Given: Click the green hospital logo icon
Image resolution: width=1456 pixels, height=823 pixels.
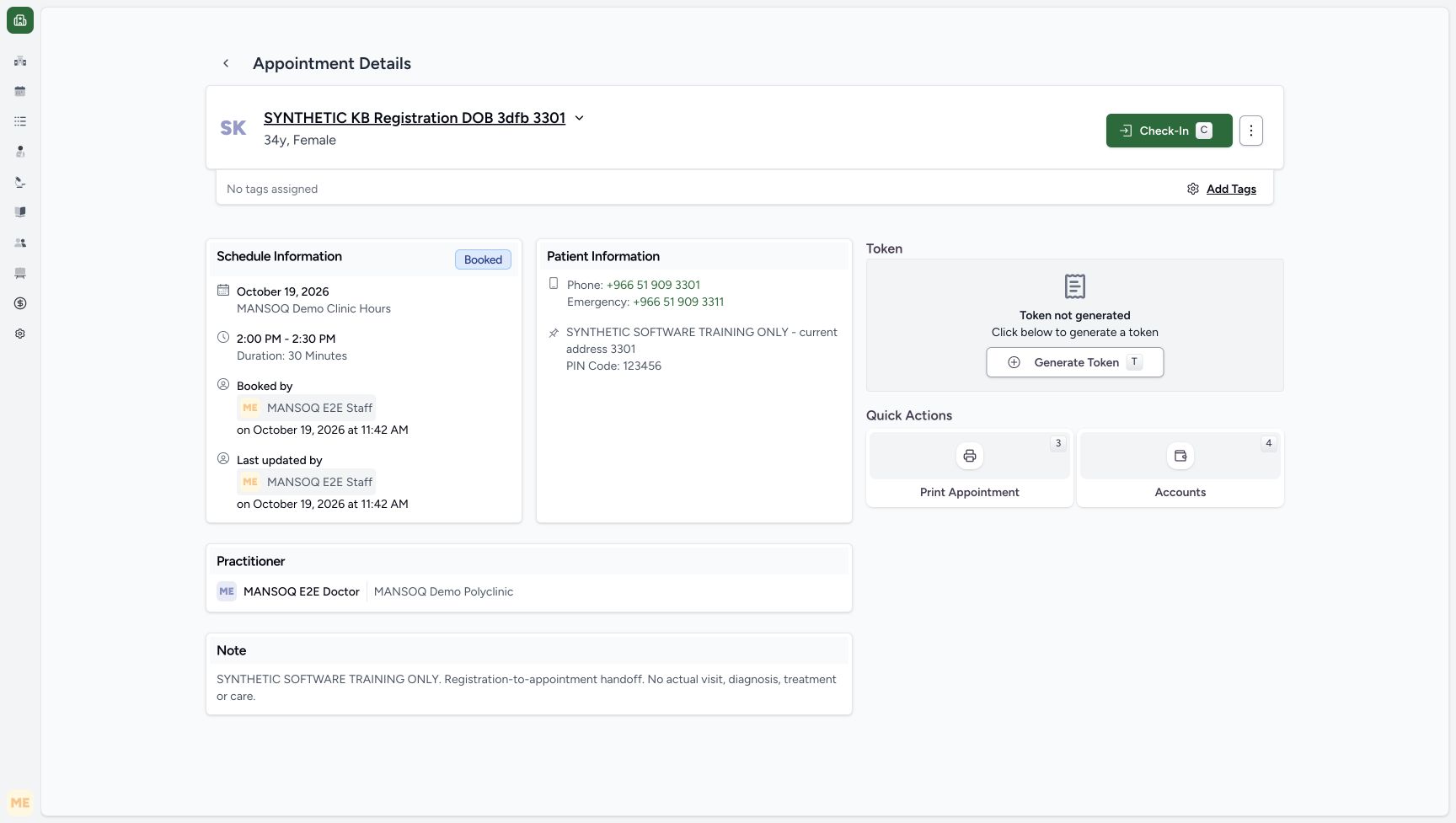Looking at the screenshot, I should pos(20,20).
